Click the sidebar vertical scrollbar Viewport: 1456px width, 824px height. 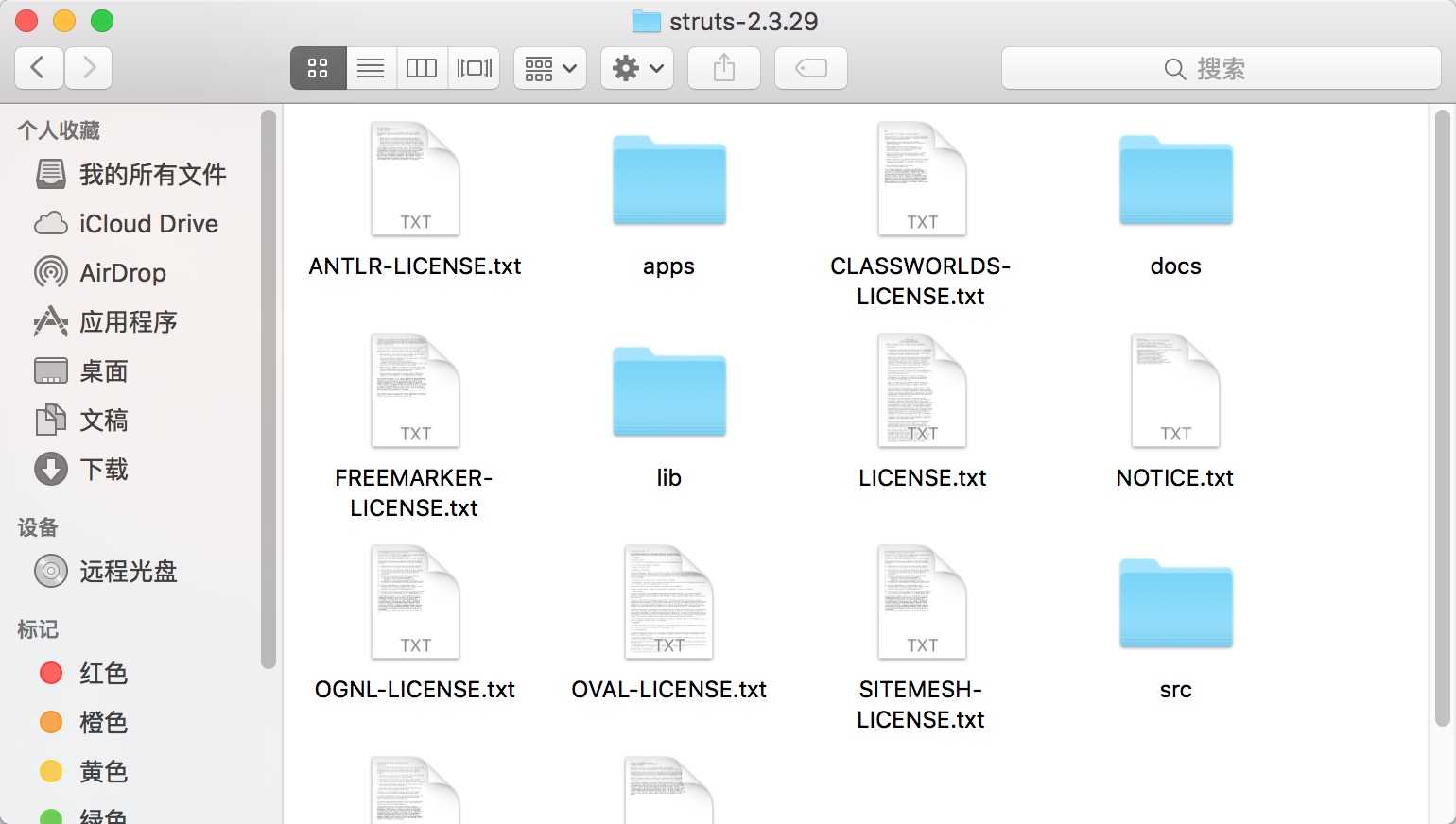[x=269, y=389]
